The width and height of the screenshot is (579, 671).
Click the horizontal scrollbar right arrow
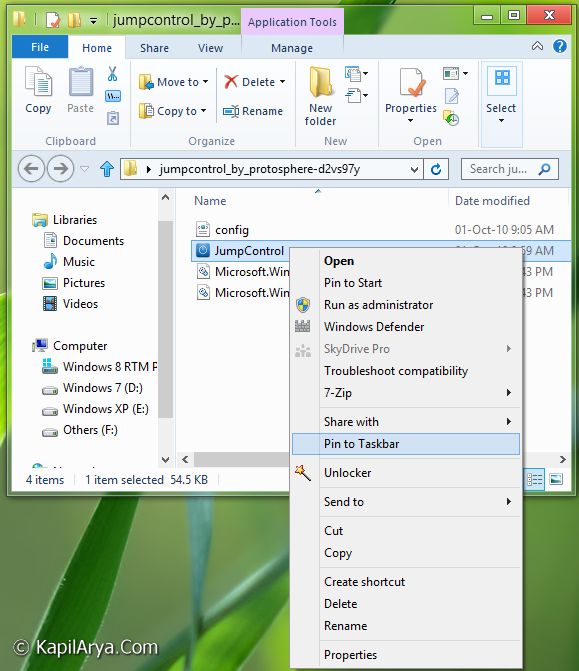click(562, 460)
